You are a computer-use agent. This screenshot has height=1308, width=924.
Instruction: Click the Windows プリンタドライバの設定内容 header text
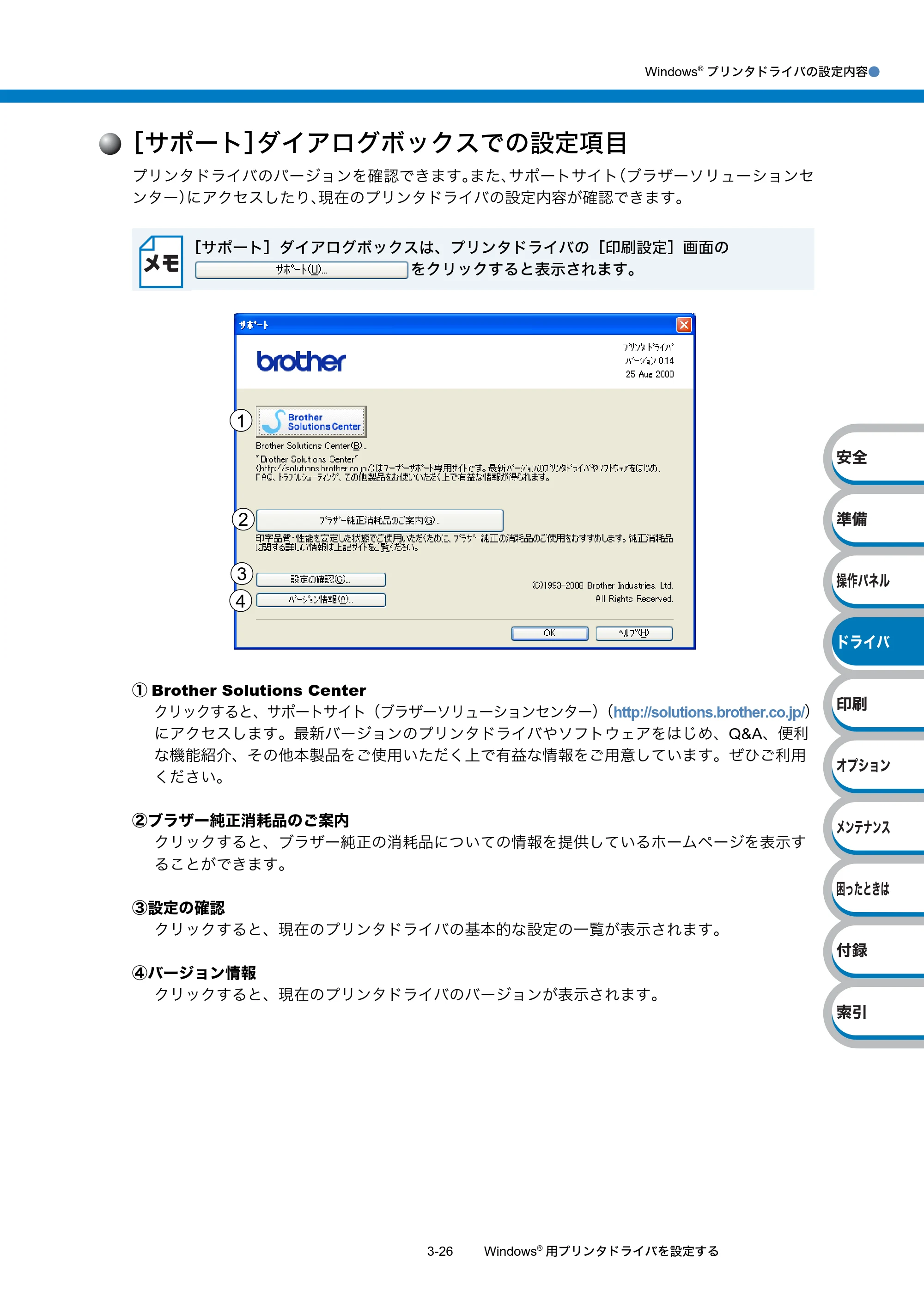pyautogui.click(x=756, y=72)
